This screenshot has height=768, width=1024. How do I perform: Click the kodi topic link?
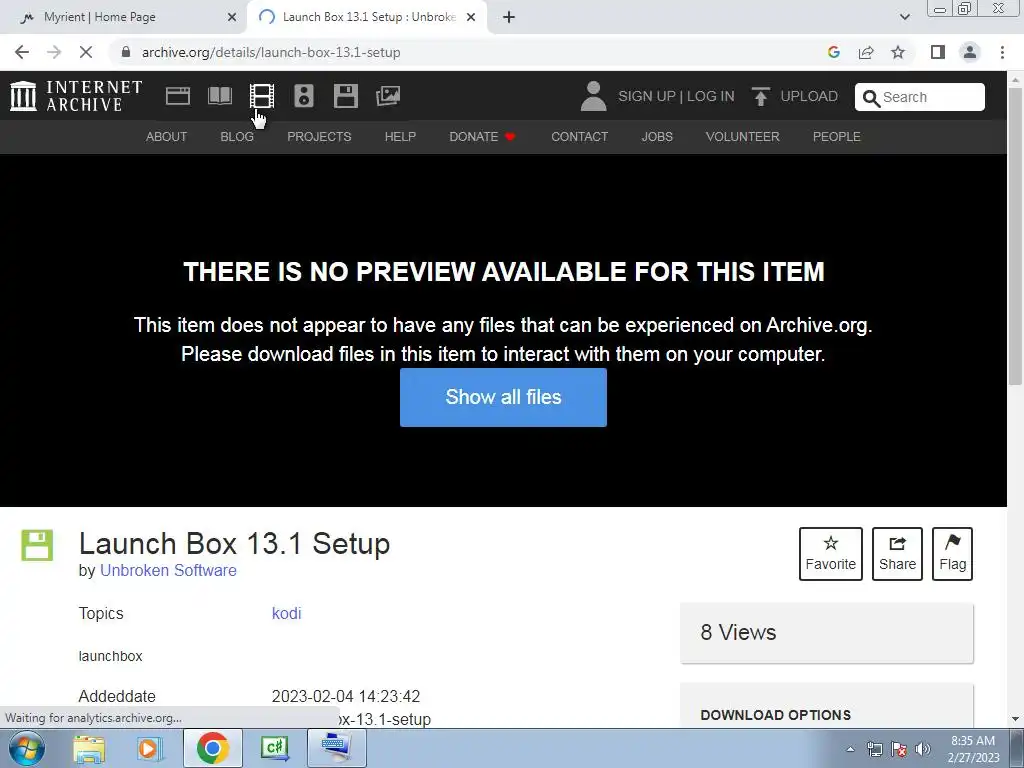(x=286, y=613)
